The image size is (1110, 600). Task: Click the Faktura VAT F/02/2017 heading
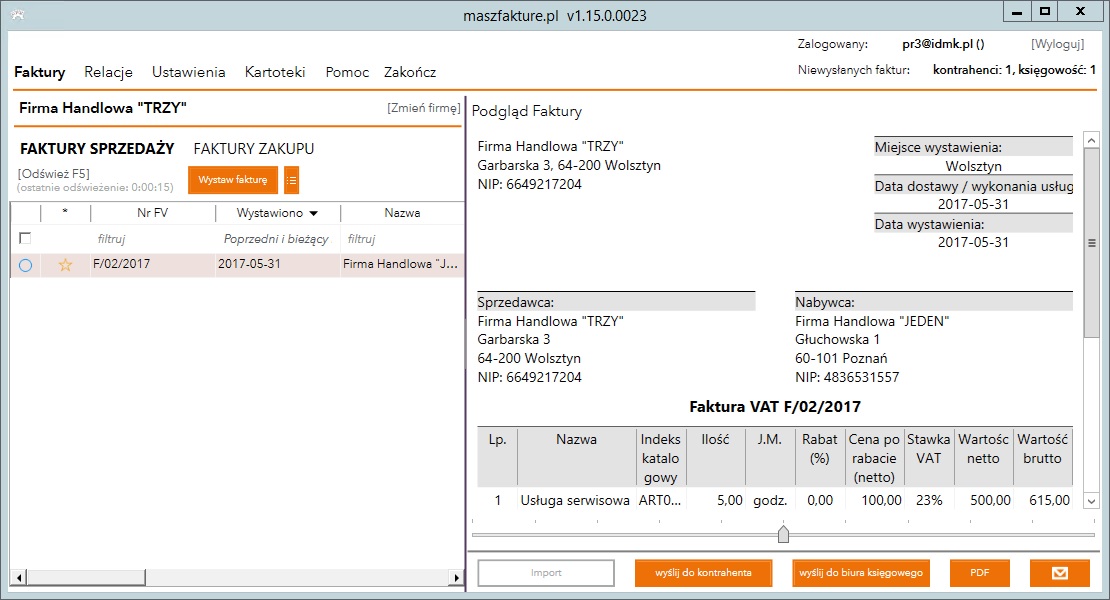tap(775, 407)
